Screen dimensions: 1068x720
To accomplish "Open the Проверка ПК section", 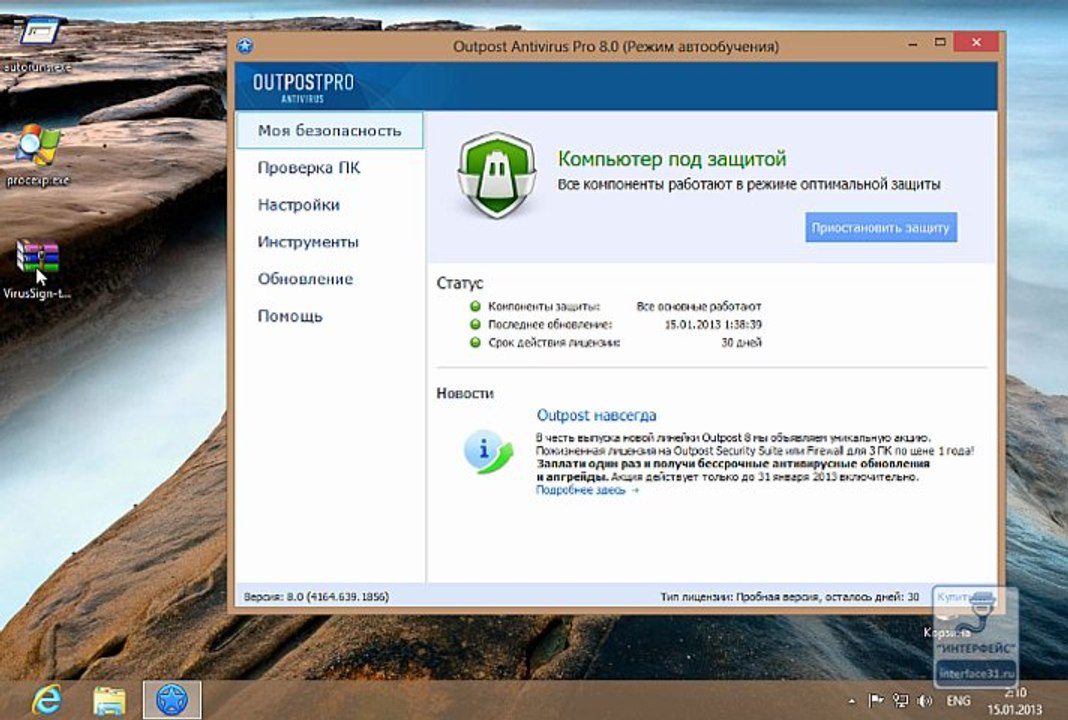I will [309, 168].
